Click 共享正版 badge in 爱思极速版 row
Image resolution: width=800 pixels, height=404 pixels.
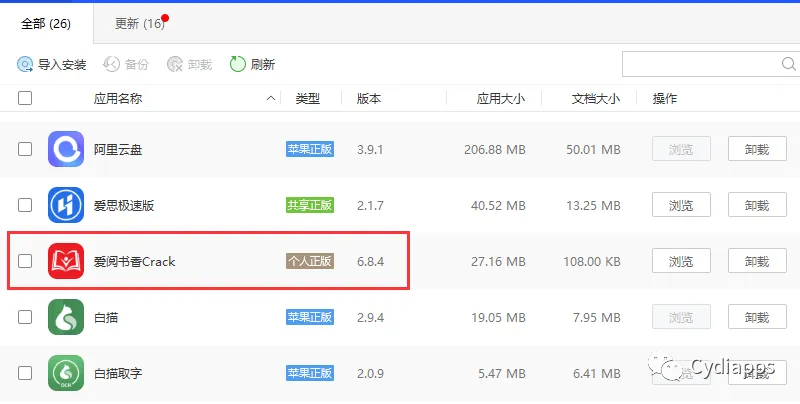point(310,205)
